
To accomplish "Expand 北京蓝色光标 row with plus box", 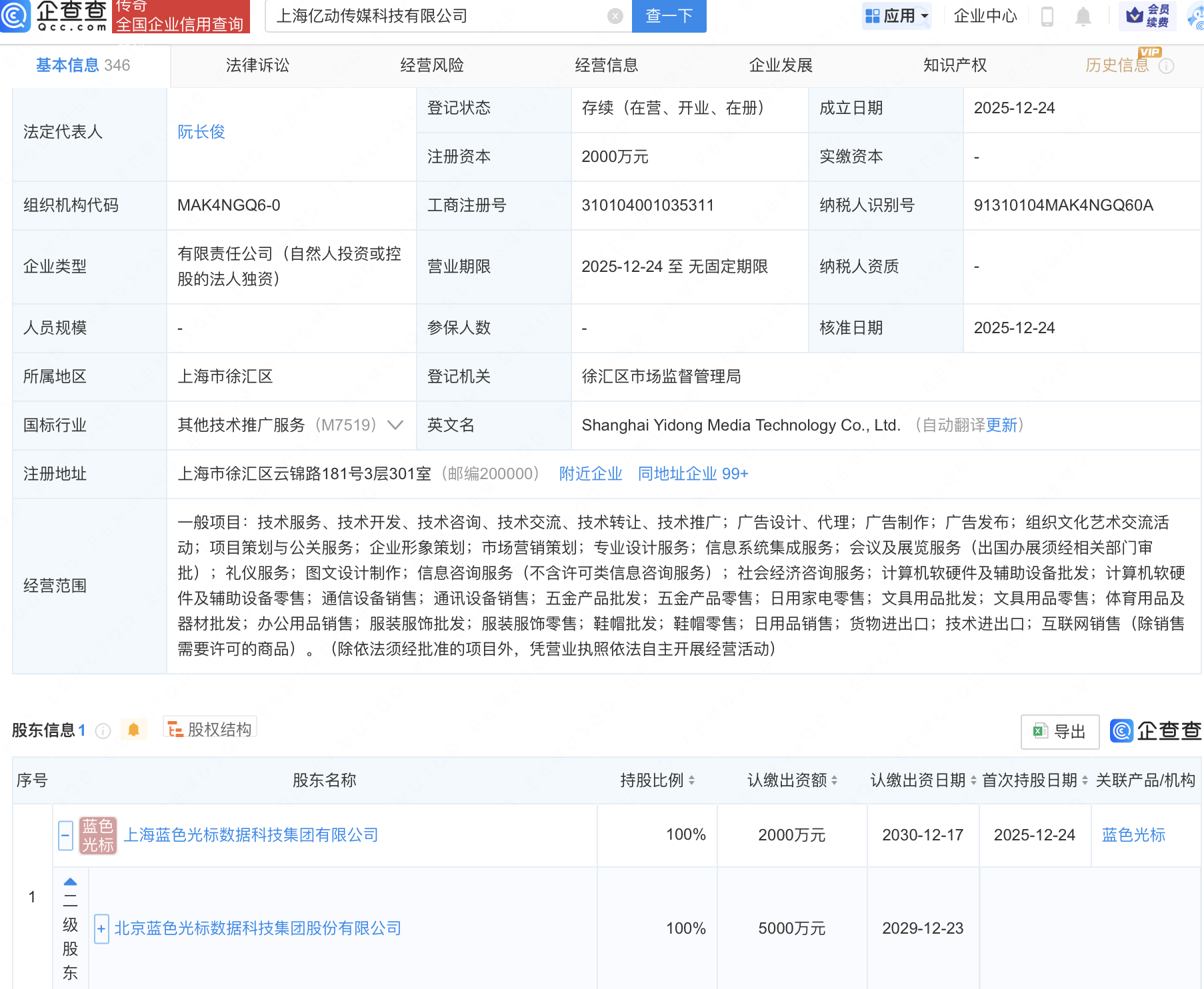I will click(101, 928).
